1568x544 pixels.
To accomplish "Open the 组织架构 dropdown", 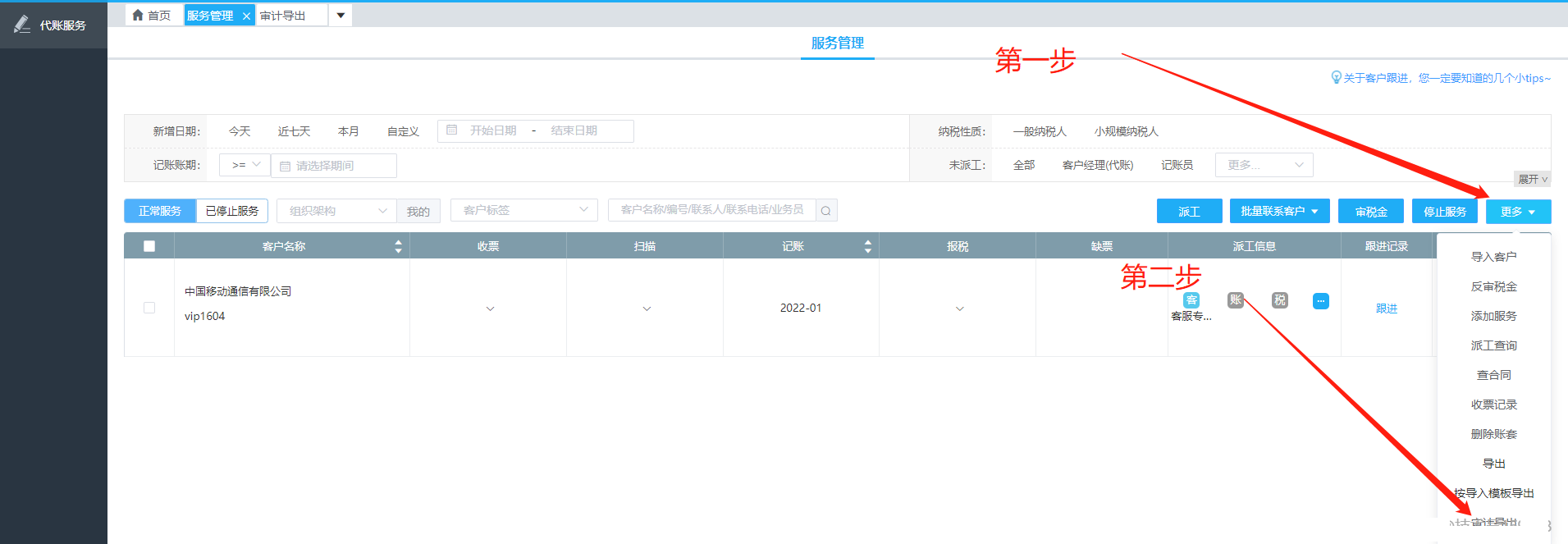I will [x=336, y=211].
